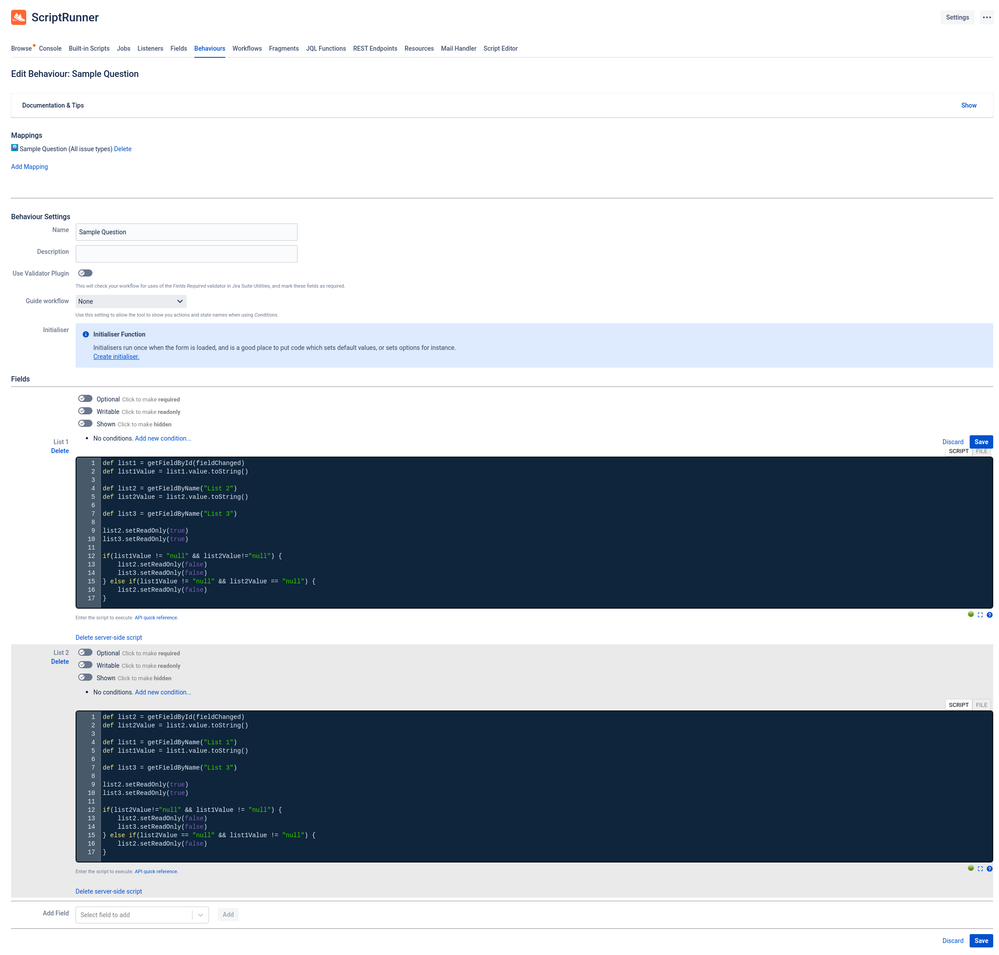Image resolution: width=999 pixels, height=955 pixels.
Task: Toggle Writable to make List 2 readonly
Action: coord(86,665)
